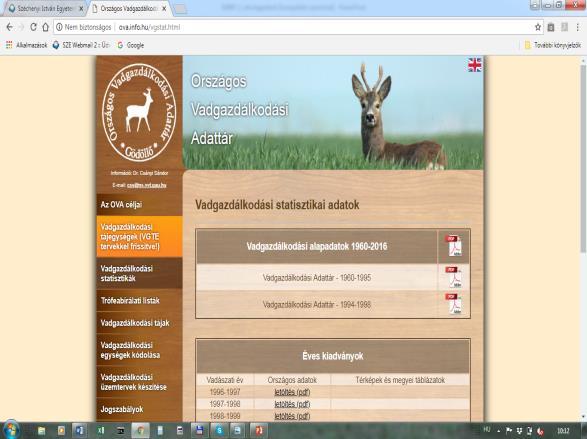This screenshot has width=587, height=439.
Task: Open Vadgazdálkodási egységek kódolása menu item
Action: pyautogui.click(x=139, y=350)
